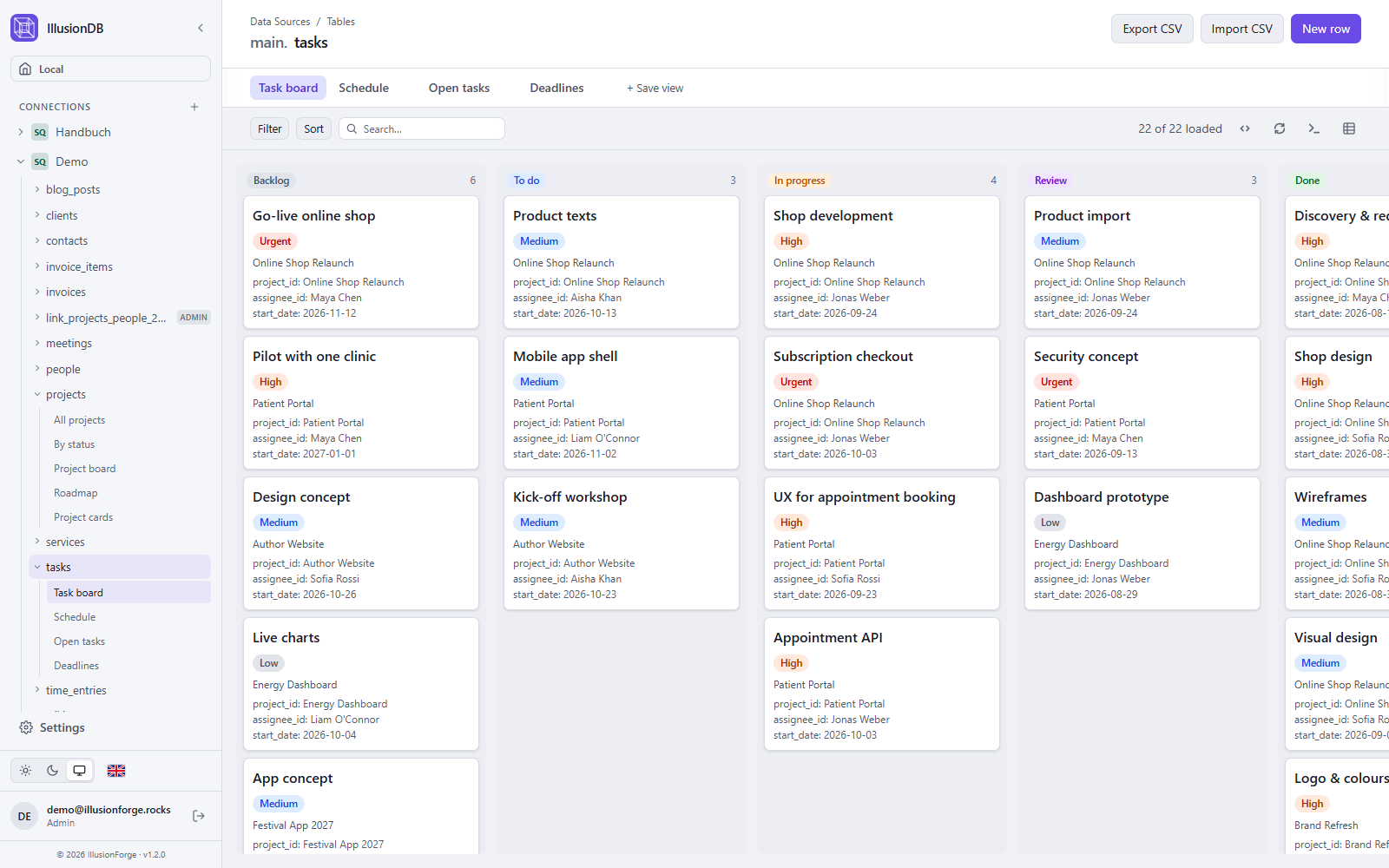Screen dimensions: 1389x868
Task: Open Project cards view in sidebar
Action: click(83, 517)
